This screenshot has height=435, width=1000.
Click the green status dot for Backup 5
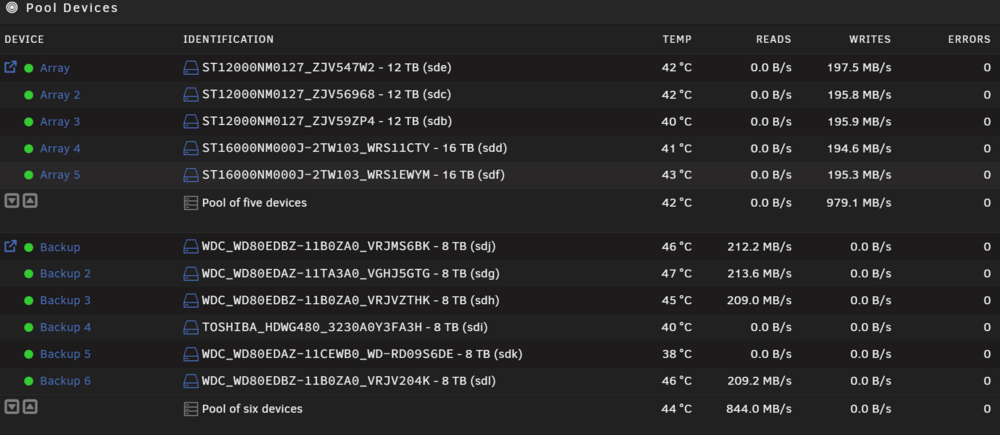29,354
